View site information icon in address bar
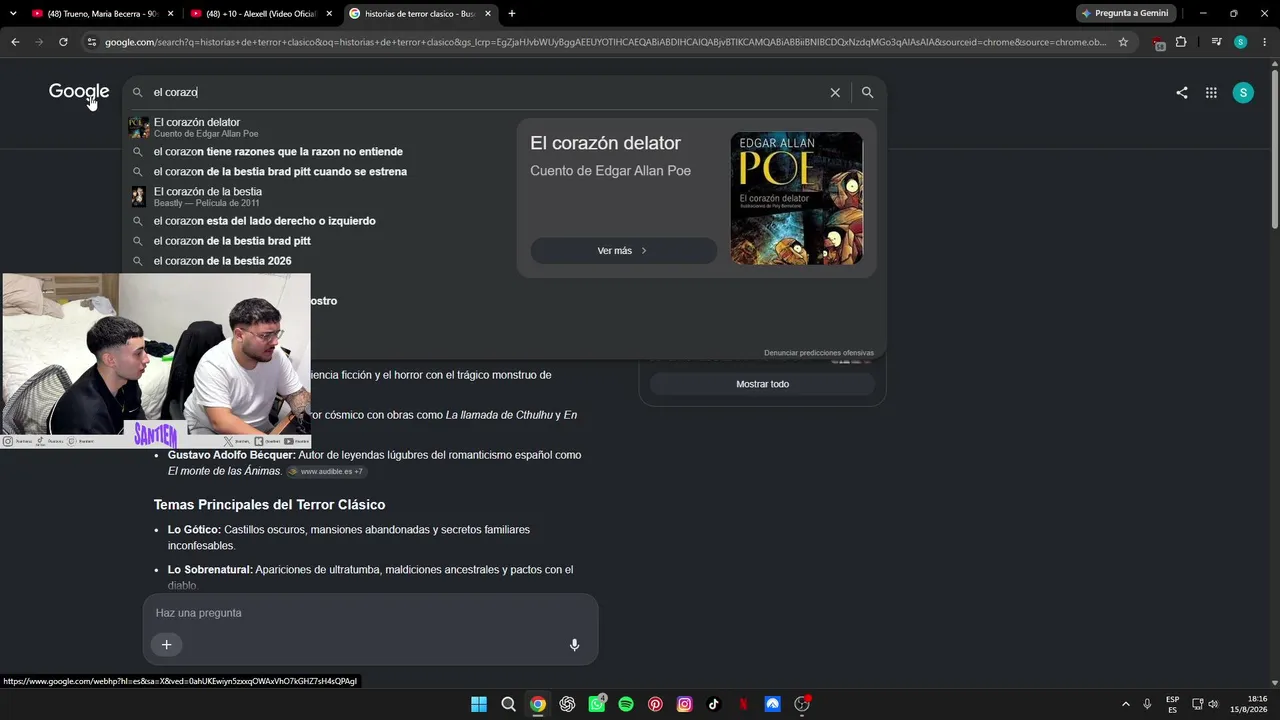1280x720 pixels. tap(91, 42)
